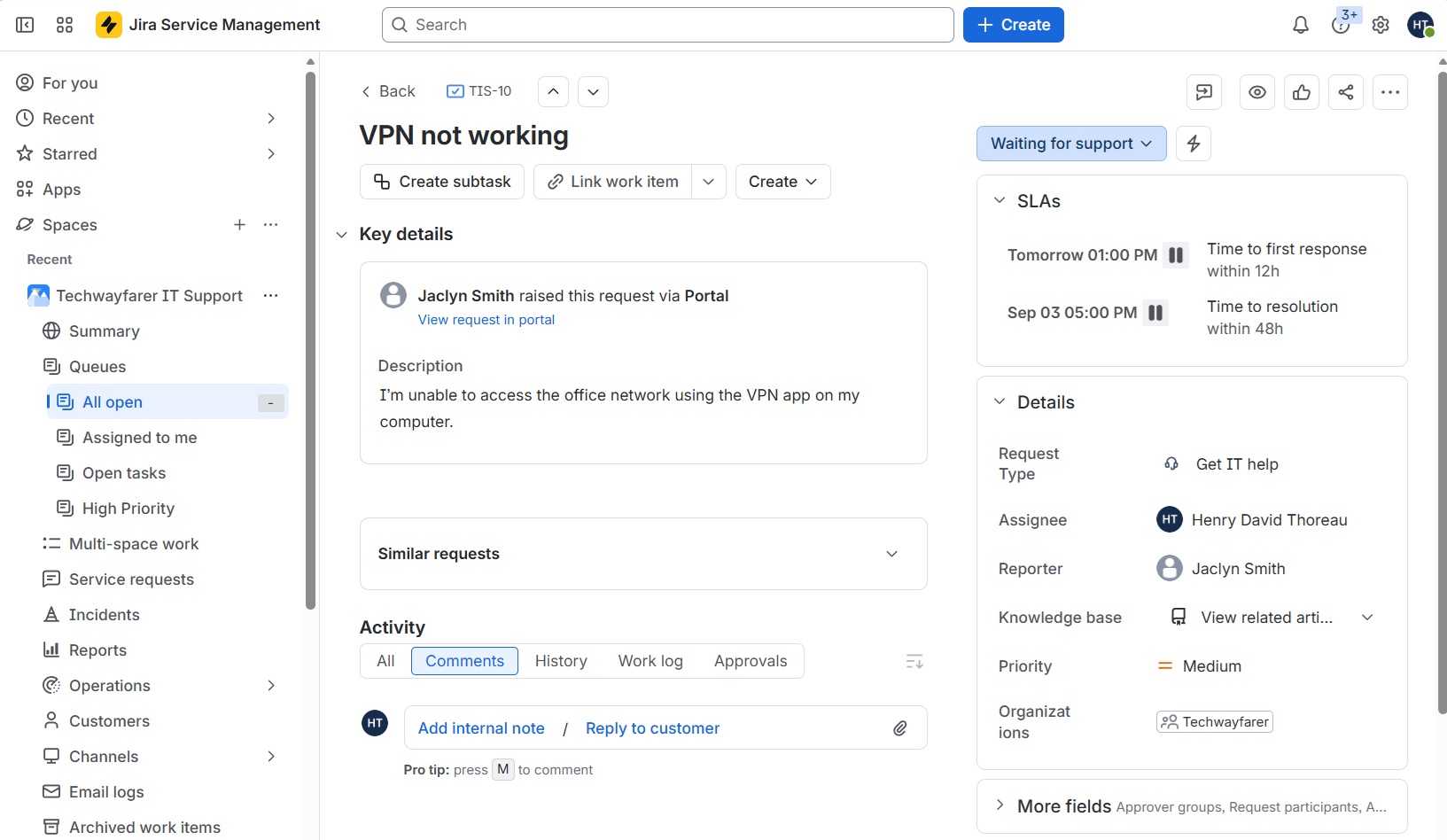Open the app switcher grid icon
This screenshot has height=840, width=1447.
(65, 25)
